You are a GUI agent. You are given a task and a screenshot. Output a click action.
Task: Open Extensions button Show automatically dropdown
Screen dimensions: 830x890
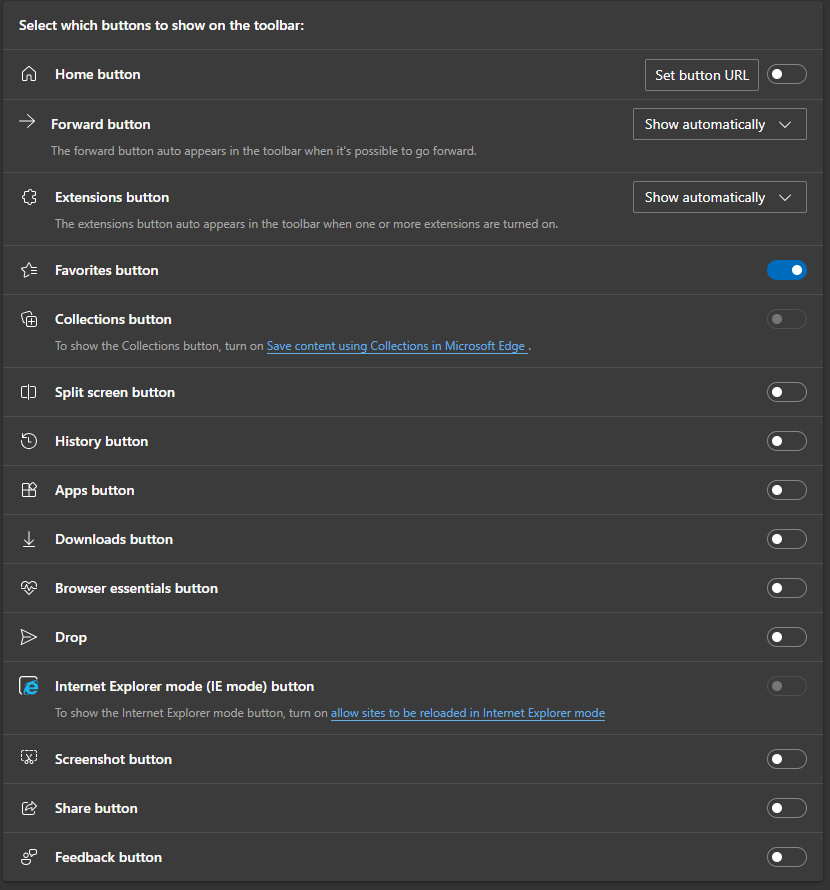click(x=719, y=197)
